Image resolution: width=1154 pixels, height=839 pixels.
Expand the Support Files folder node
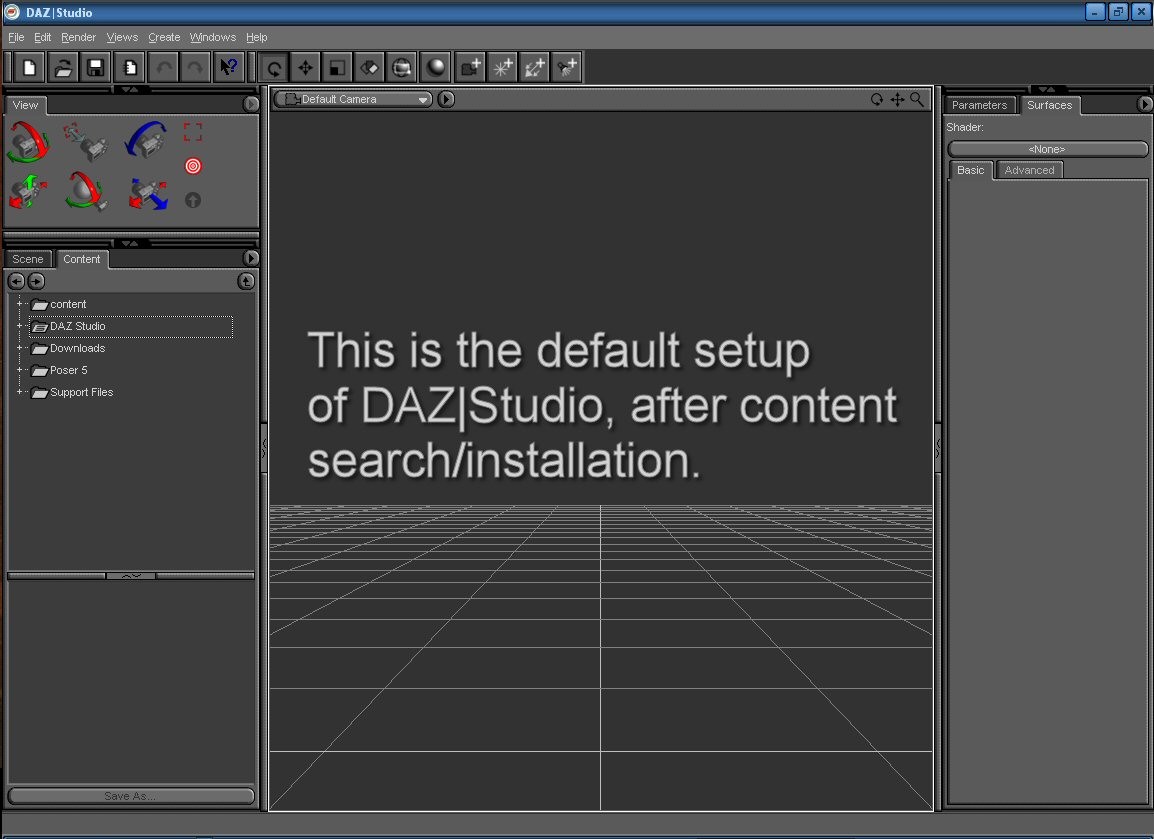(19, 392)
